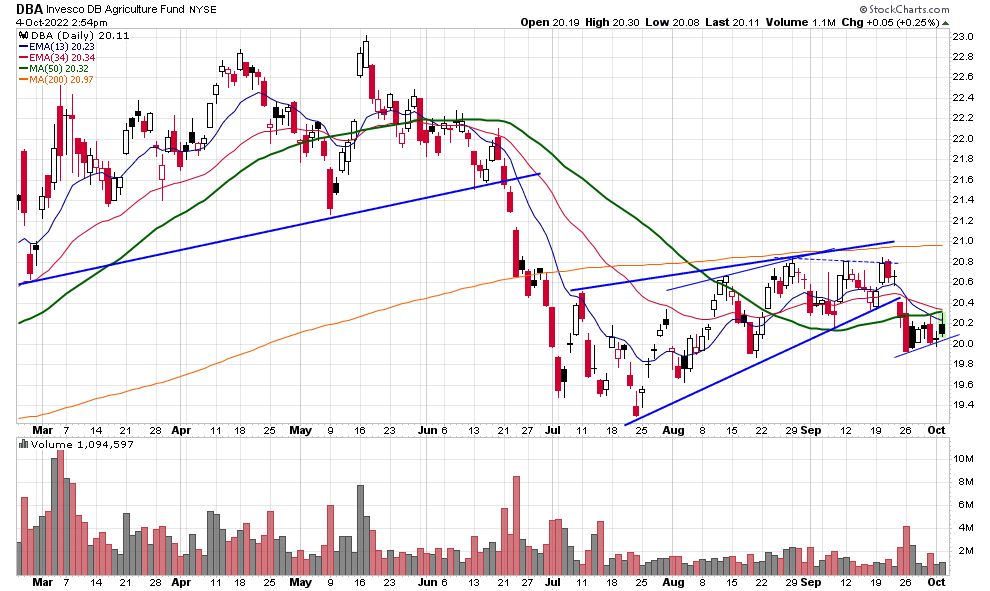Click the 22.8 price axis label
Viewport: 990px width, 591px height.
click(x=963, y=57)
